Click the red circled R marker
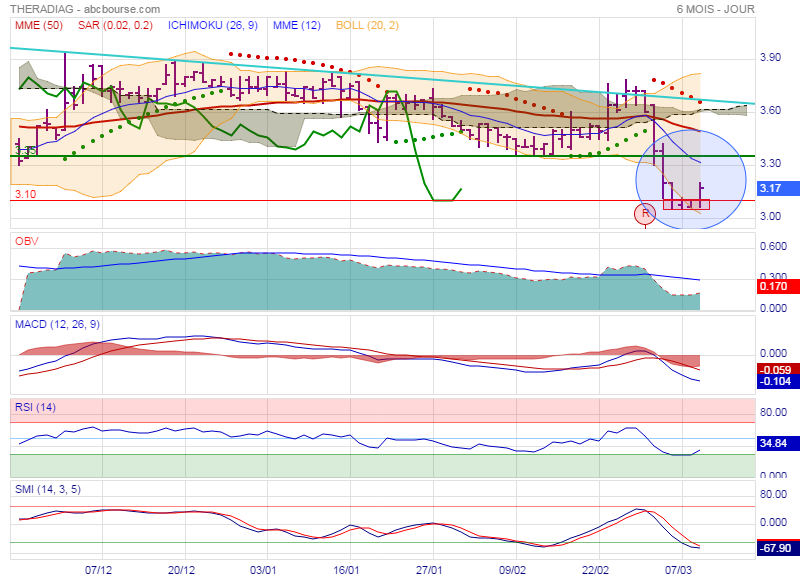This screenshot has width=800, height=580. 645,214
